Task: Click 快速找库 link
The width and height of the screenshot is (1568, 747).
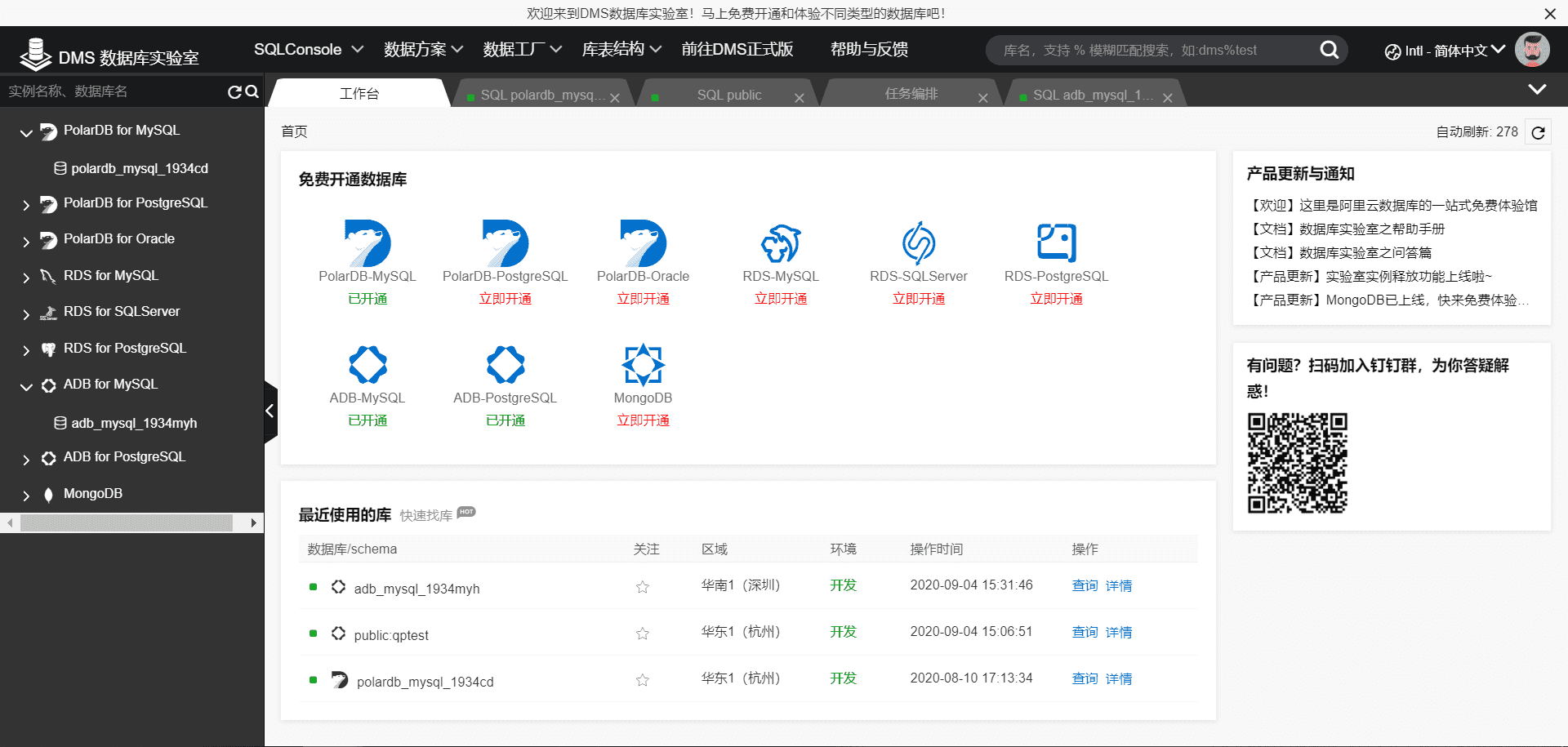Action: coord(426,515)
